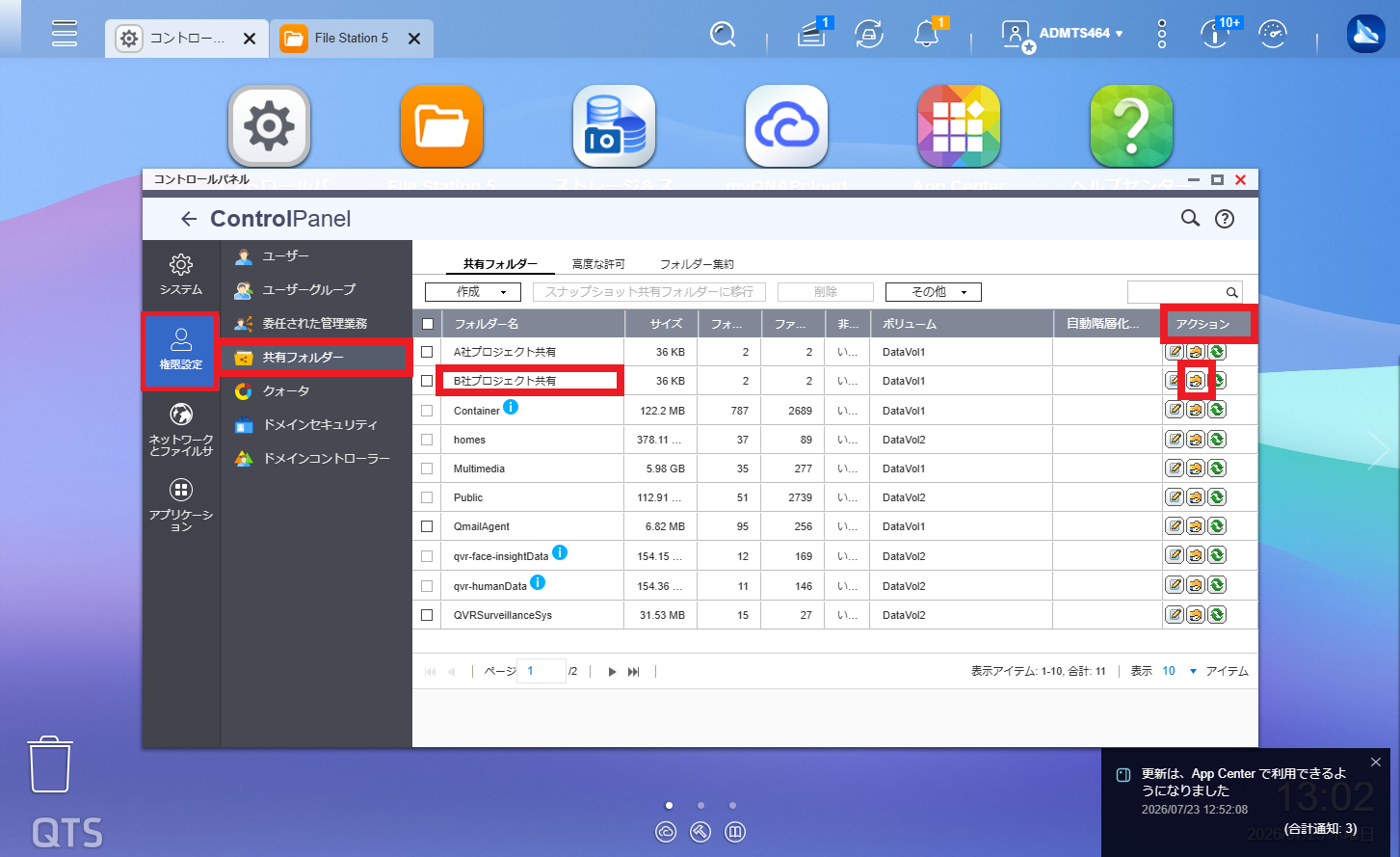
Task: Show info icon next to qvr-humanData
Action: 538,582
